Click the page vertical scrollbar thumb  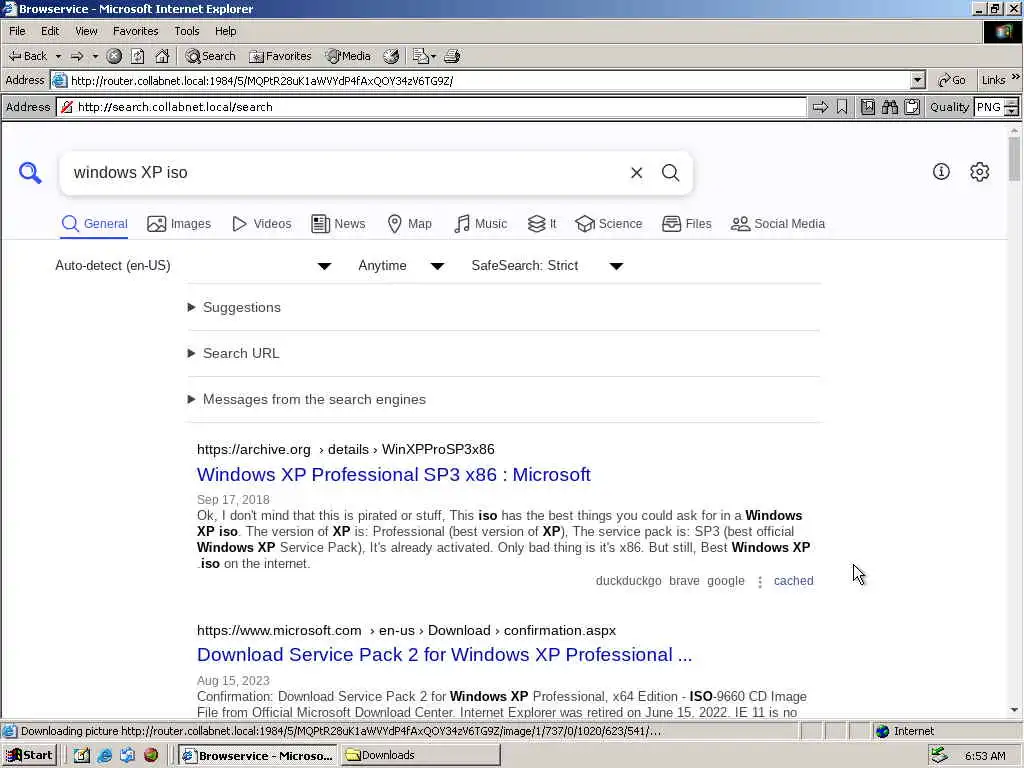click(1014, 159)
